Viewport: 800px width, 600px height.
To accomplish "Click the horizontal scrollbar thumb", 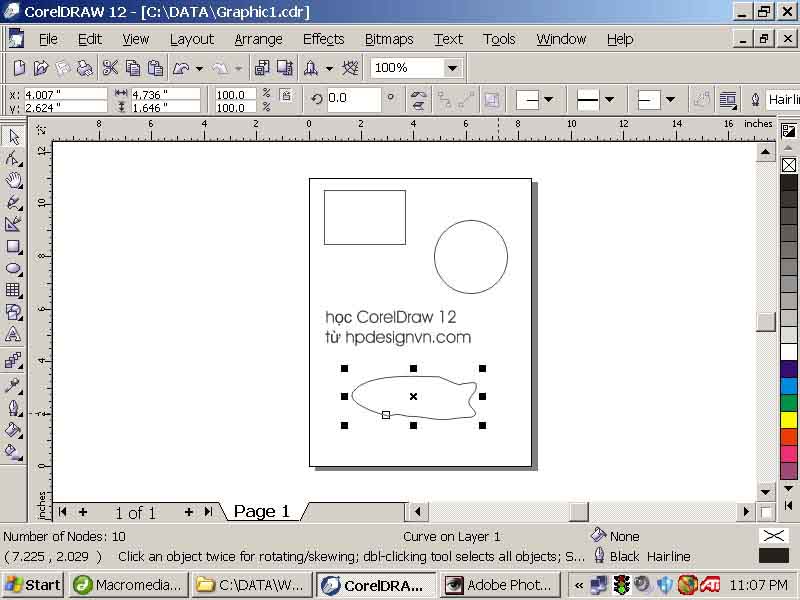I will (x=579, y=512).
